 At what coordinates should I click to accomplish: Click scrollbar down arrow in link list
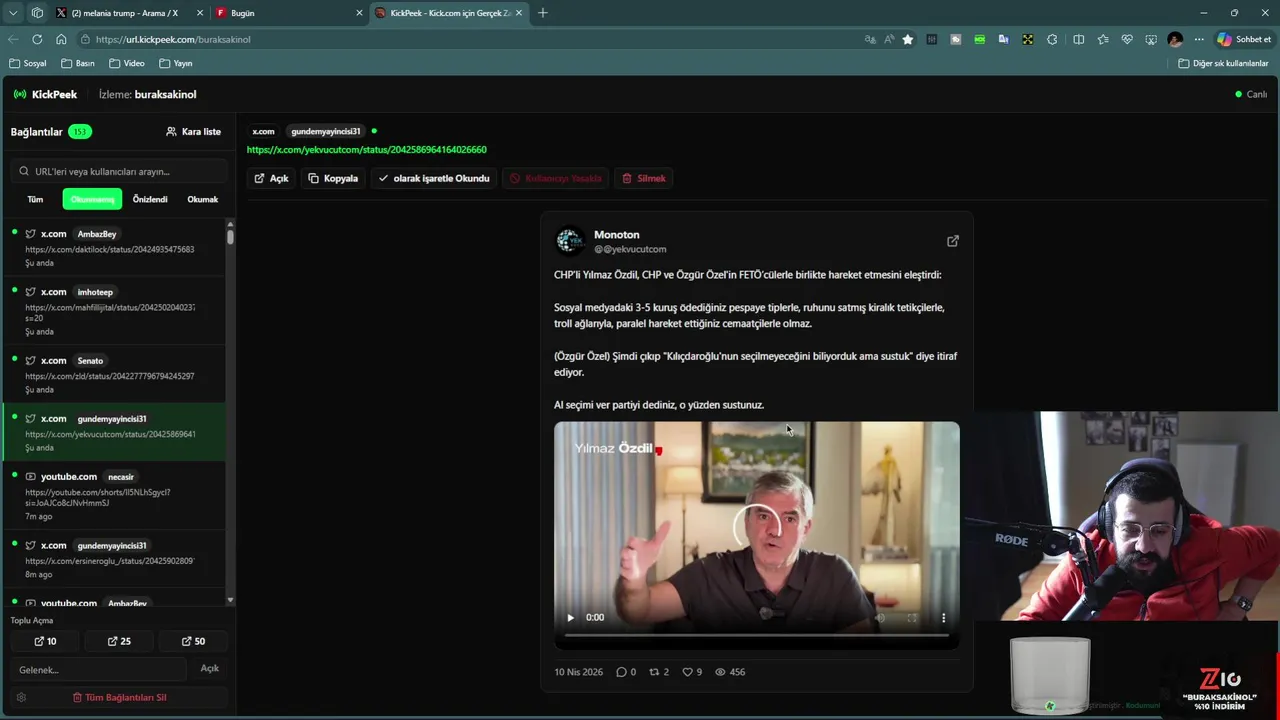(x=230, y=601)
